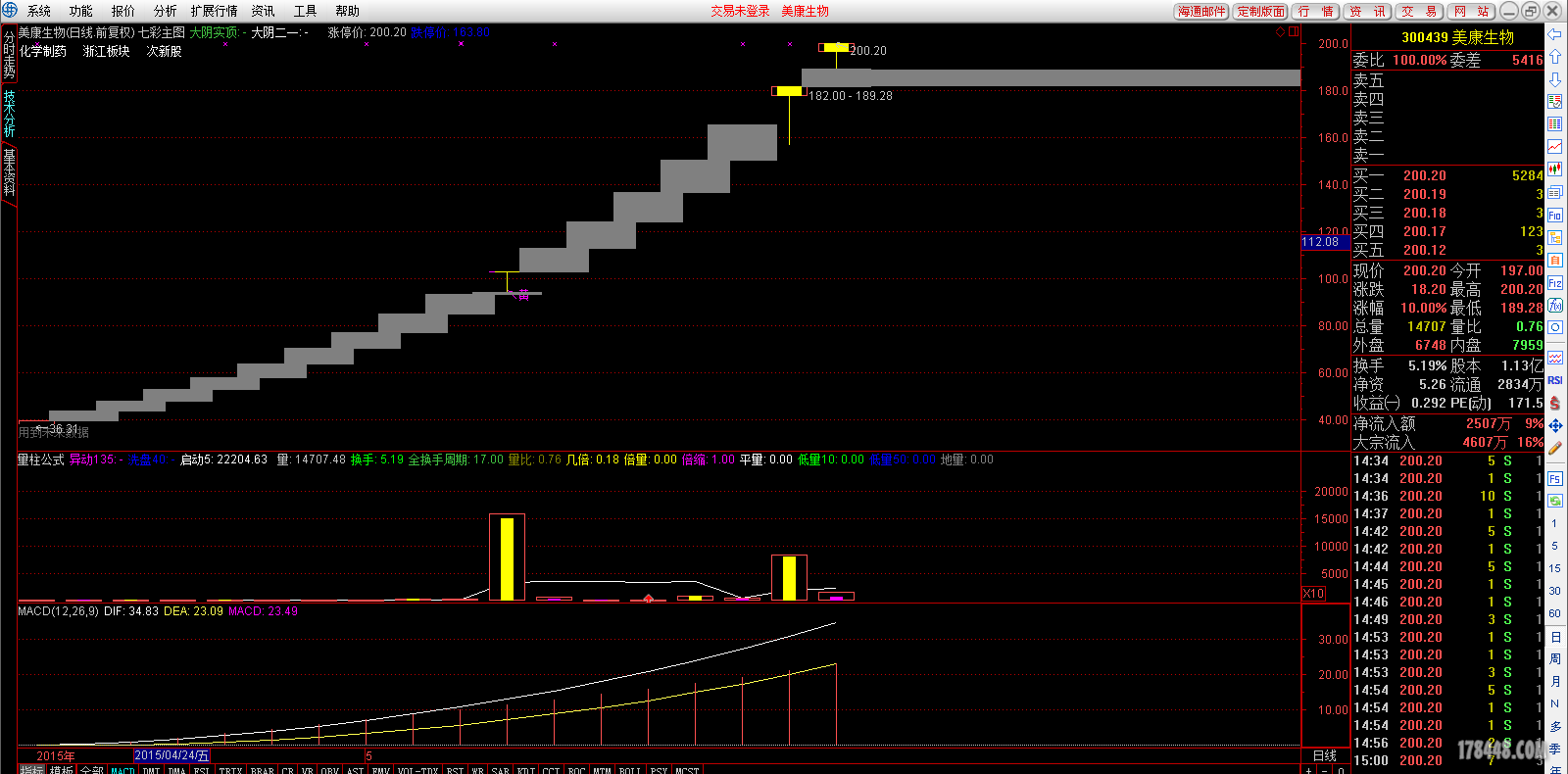Click the red dollar sign icon

point(1555,403)
